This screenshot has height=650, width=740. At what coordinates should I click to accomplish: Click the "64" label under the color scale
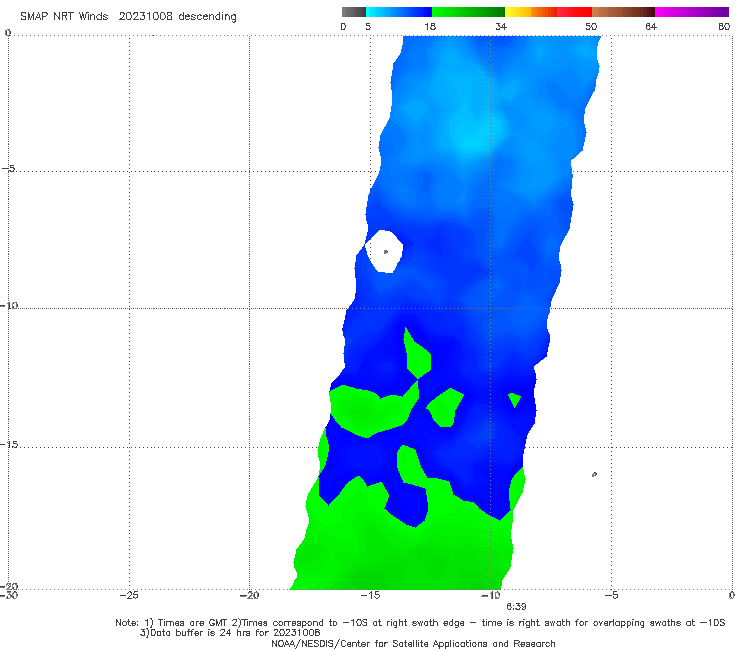[651, 27]
